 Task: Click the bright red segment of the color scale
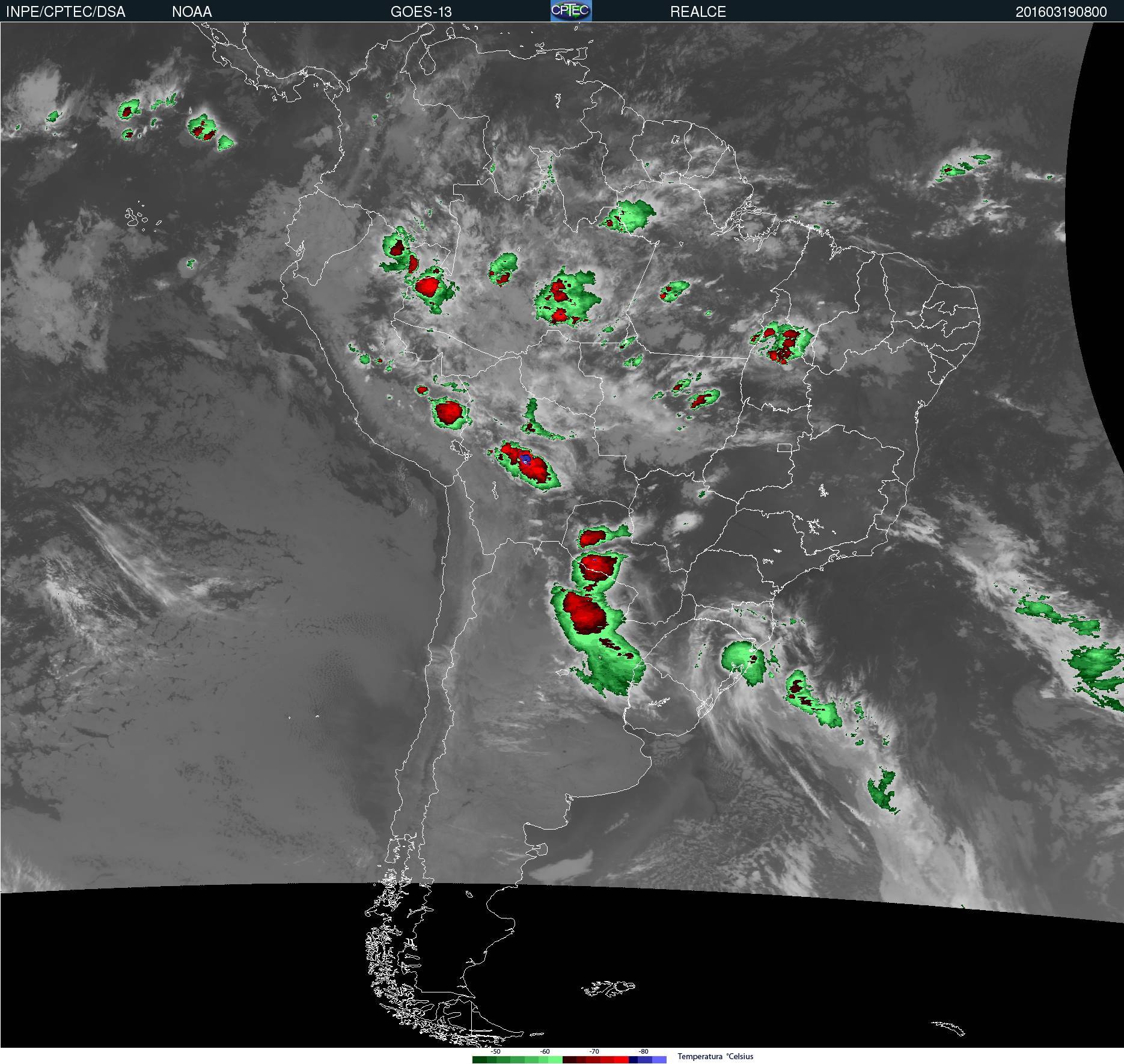pos(622,1060)
